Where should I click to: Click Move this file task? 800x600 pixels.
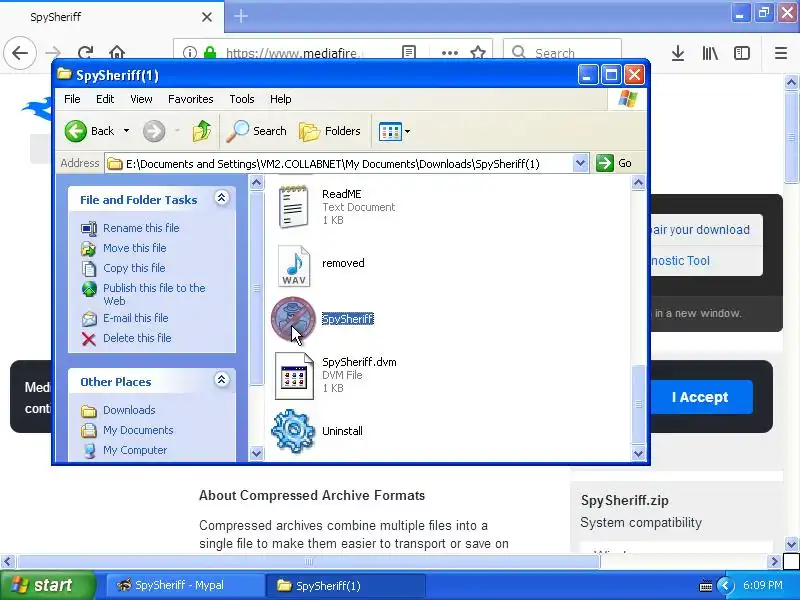135,248
